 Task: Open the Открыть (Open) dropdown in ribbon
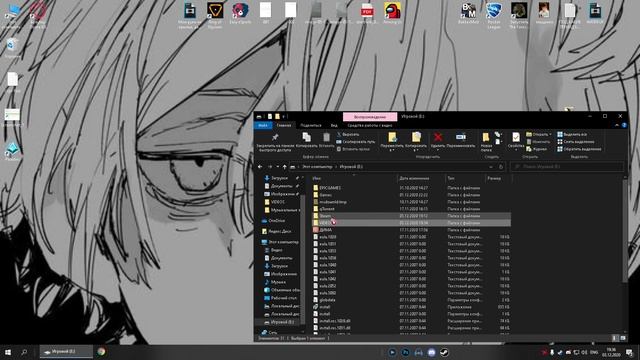click(x=539, y=134)
